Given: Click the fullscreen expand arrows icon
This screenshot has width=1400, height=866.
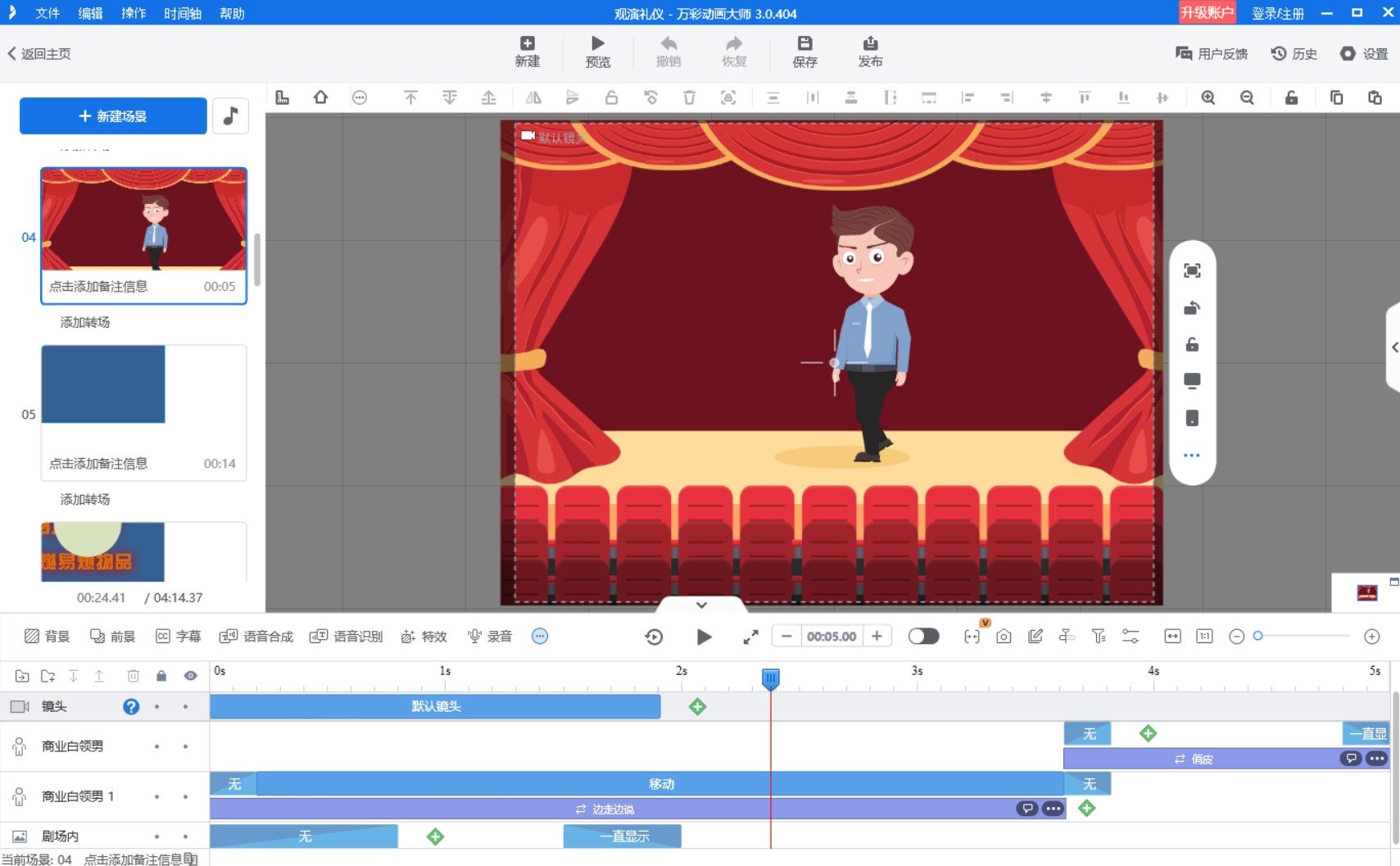Looking at the screenshot, I should tap(750, 637).
